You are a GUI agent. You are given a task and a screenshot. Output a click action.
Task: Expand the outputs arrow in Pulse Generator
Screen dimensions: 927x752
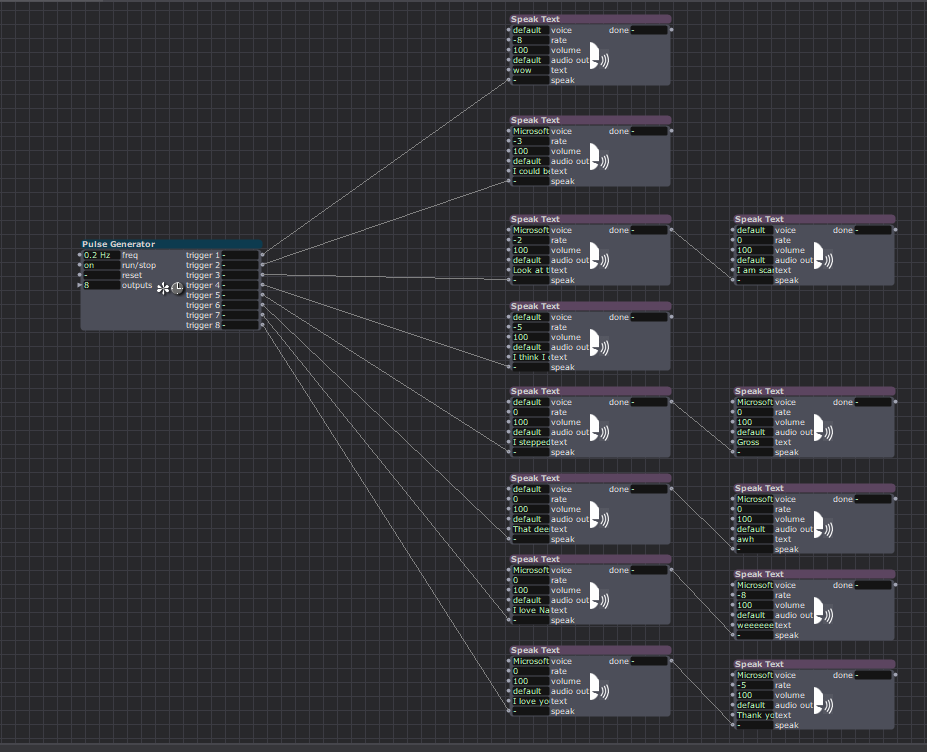point(79,285)
